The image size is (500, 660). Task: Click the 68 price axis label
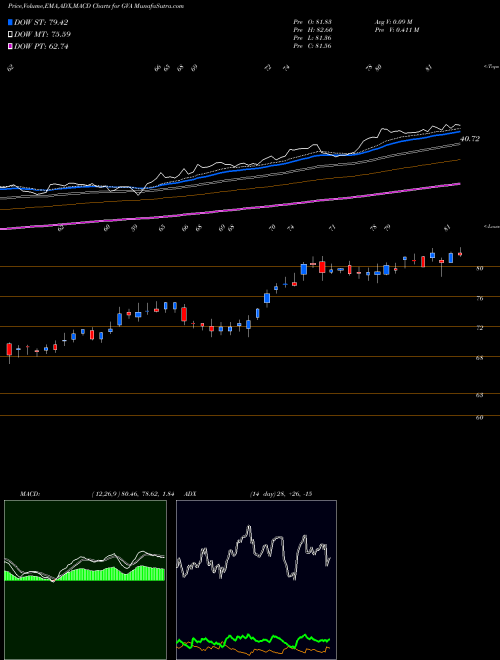[x=479, y=358]
